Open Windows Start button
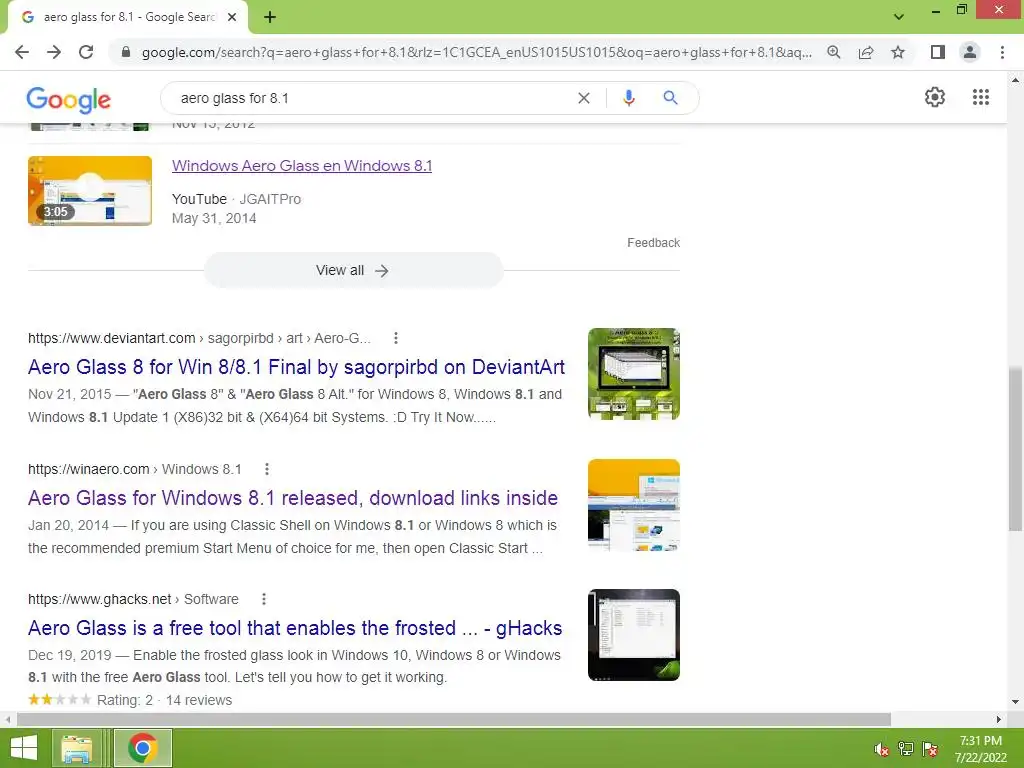 (x=24, y=748)
